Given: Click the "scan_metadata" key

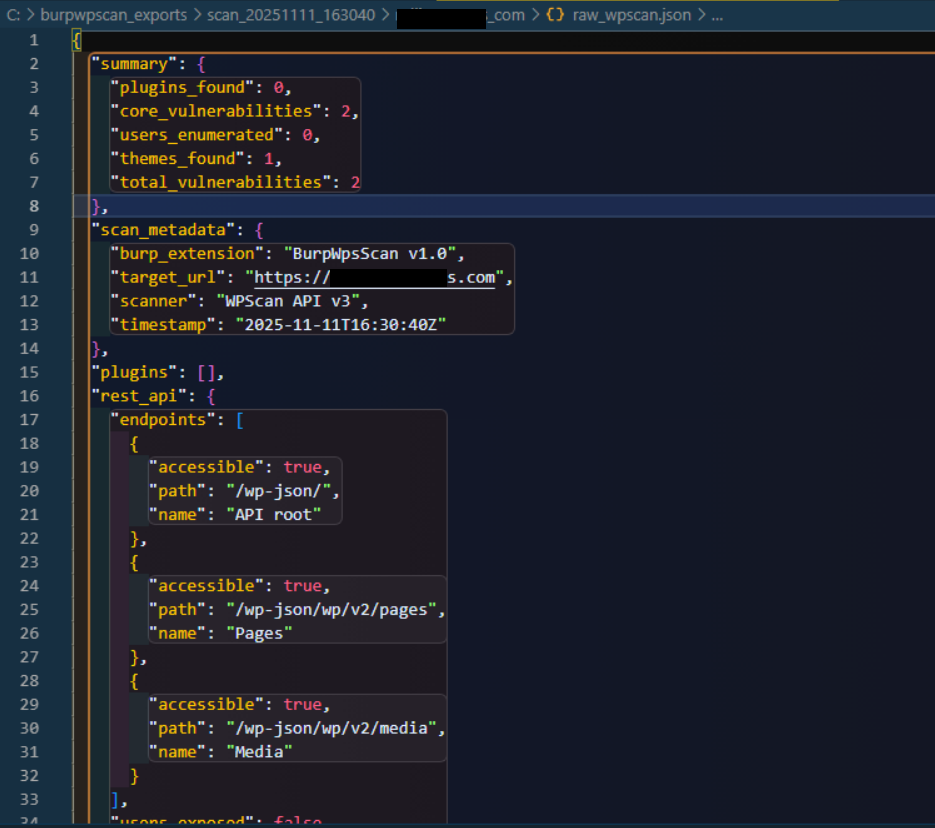Looking at the screenshot, I should tap(163, 230).
